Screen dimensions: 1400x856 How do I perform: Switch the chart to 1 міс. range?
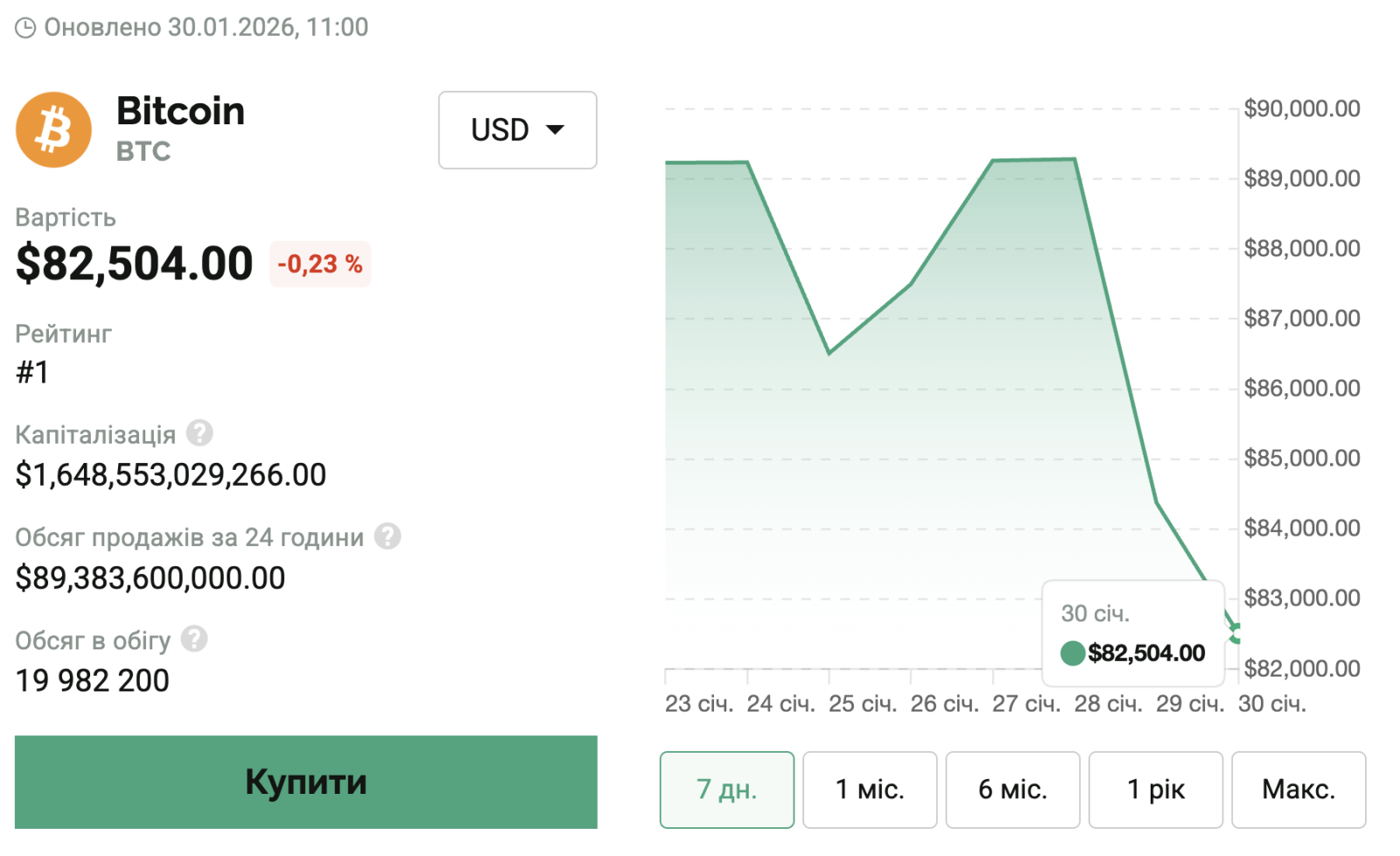(x=870, y=789)
